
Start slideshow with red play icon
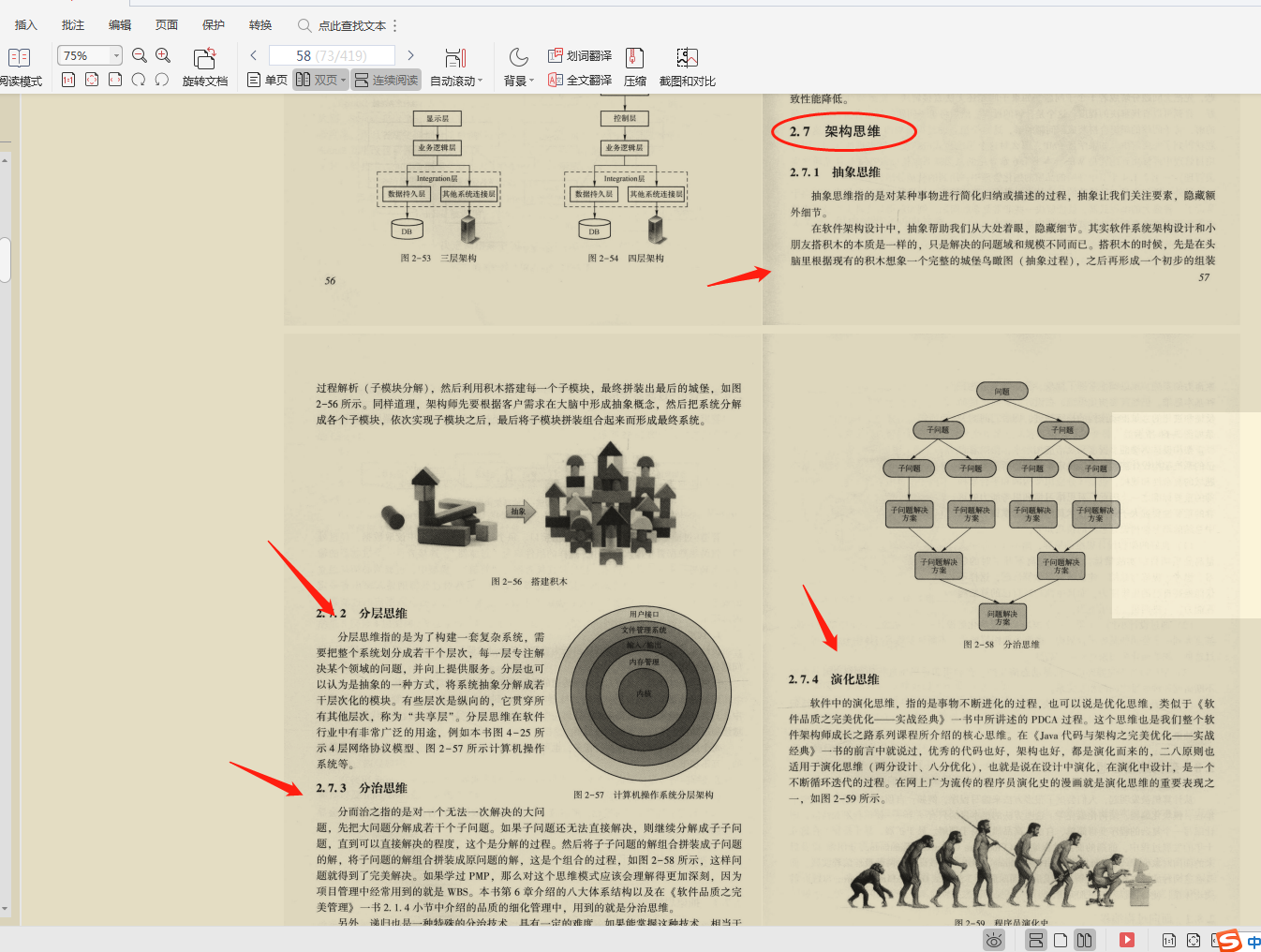click(1126, 940)
